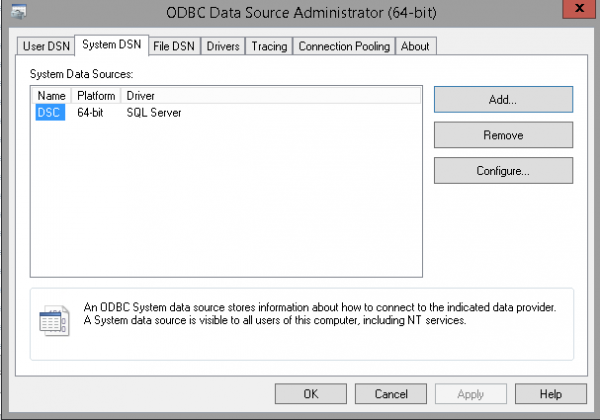Select the DSC data source entry
Screen dimensions: 600x420
tap(50, 113)
